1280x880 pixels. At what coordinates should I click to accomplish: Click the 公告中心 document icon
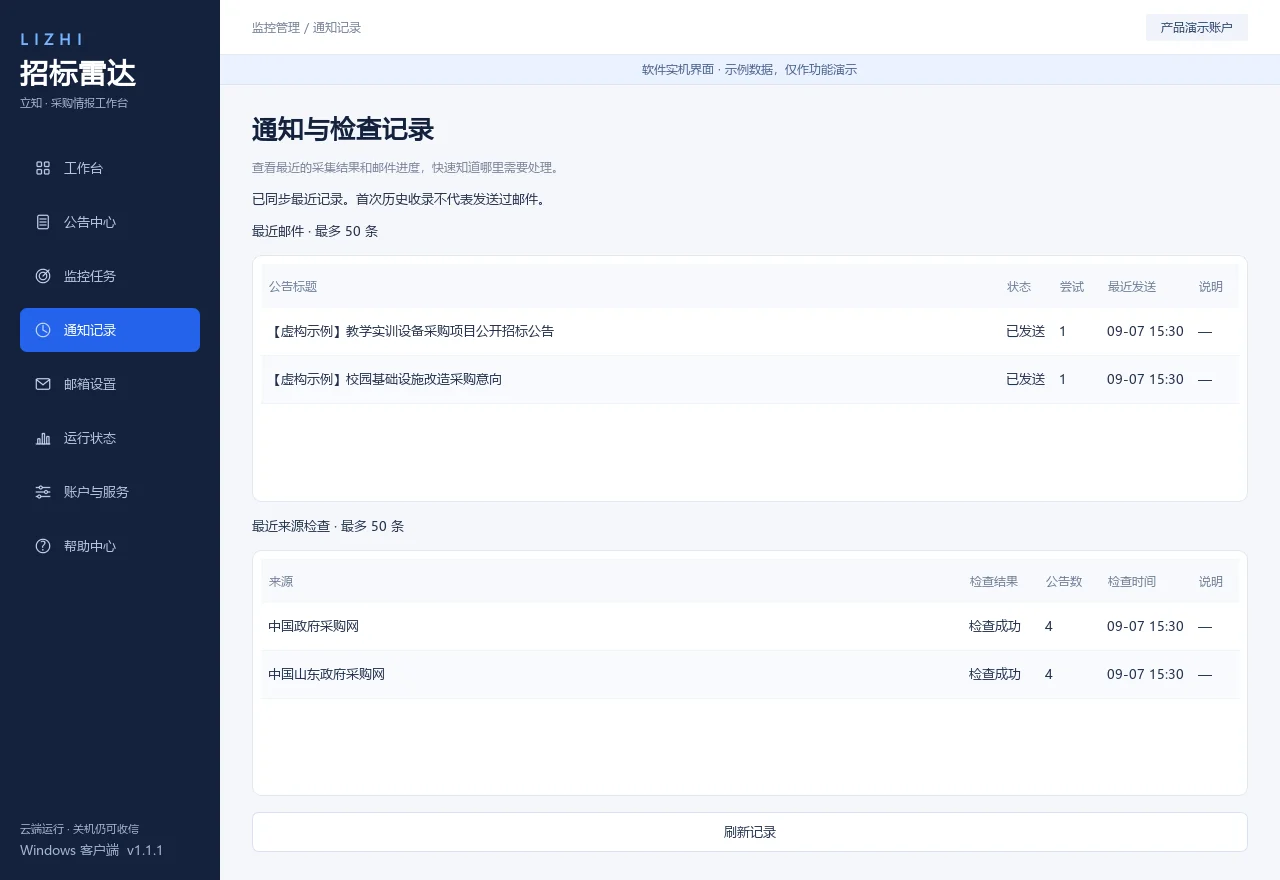tap(43, 222)
